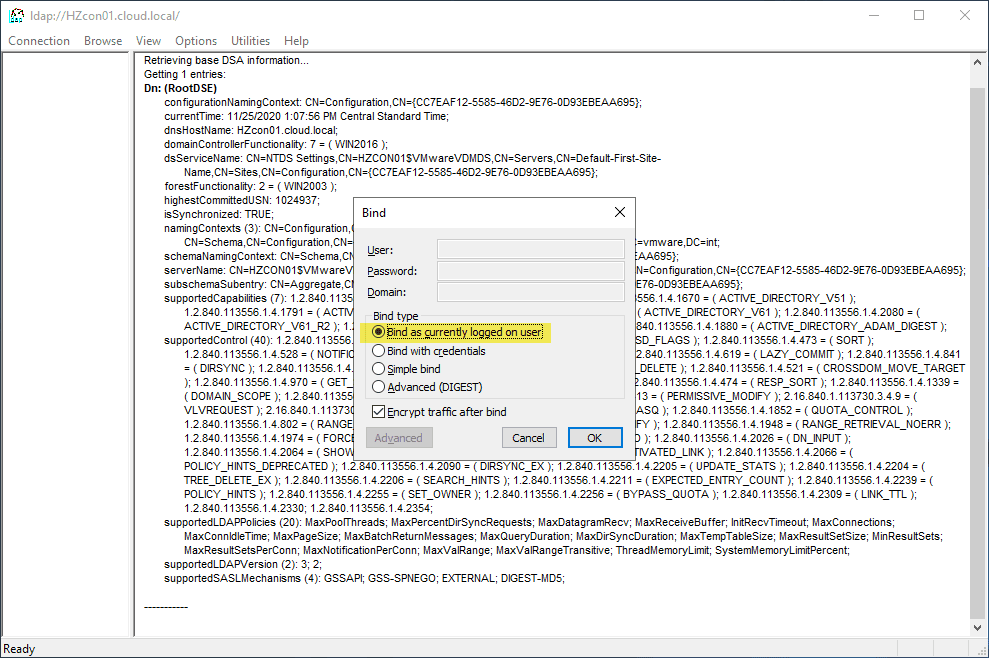
Task: Click the isSynchronized: TRUE line
Action: [x=219, y=214]
